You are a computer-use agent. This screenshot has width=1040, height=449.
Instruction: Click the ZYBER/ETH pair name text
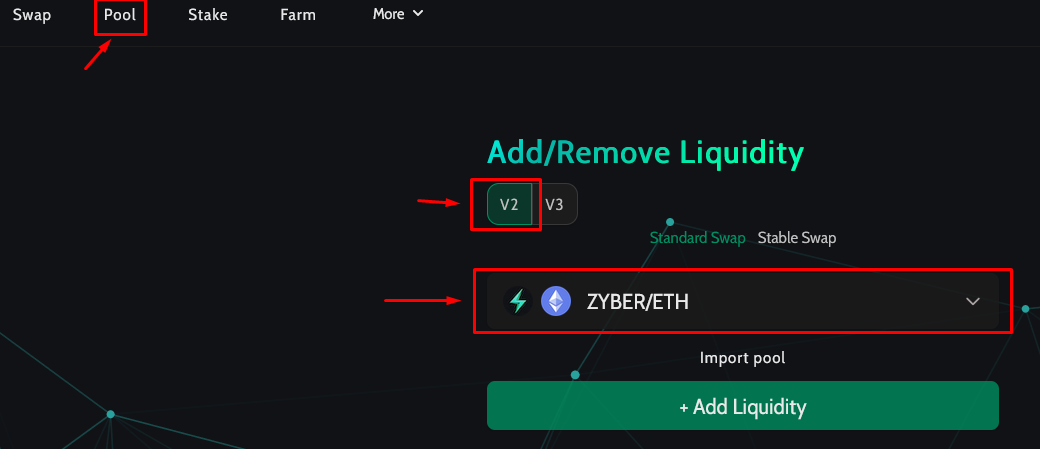point(638,301)
